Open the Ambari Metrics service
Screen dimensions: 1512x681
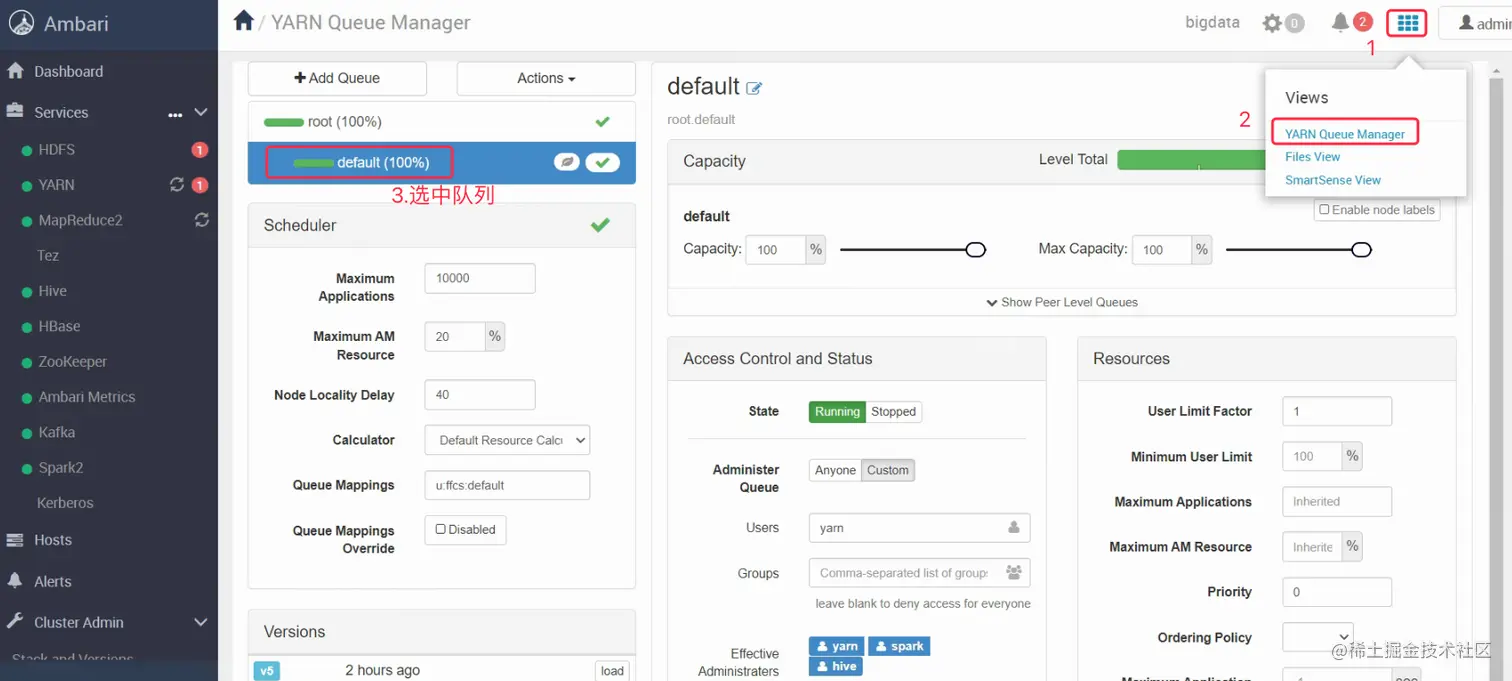pos(87,397)
